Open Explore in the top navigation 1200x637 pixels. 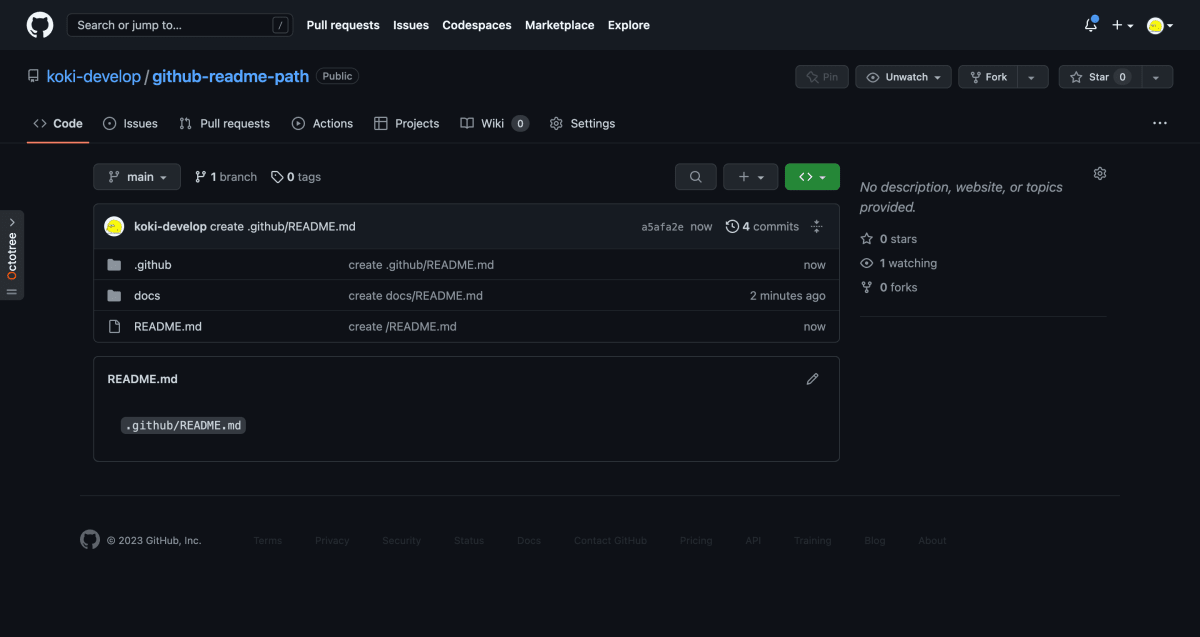click(629, 25)
